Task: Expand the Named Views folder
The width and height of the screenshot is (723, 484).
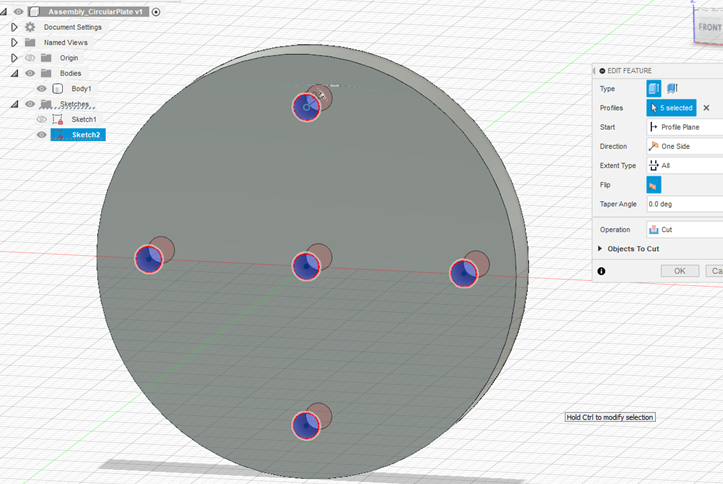Action: pos(14,43)
